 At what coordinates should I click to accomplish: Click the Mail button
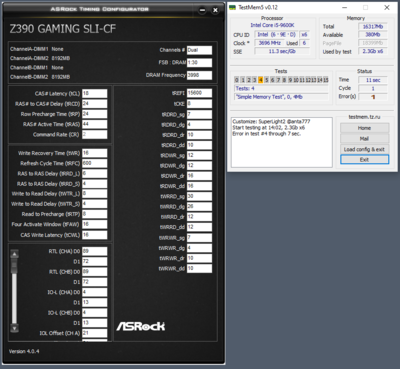(364, 139)
